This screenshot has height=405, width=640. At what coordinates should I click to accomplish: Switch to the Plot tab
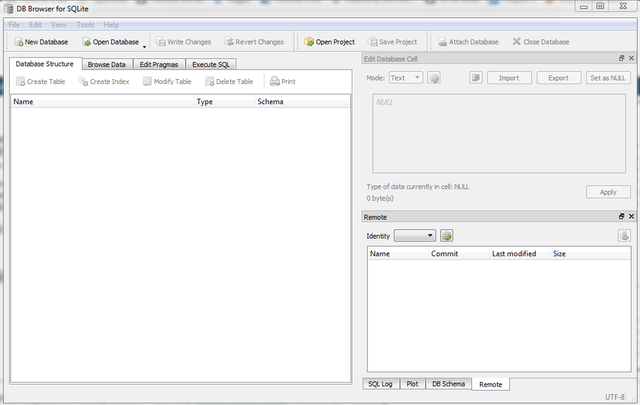[x=412, y=384]
